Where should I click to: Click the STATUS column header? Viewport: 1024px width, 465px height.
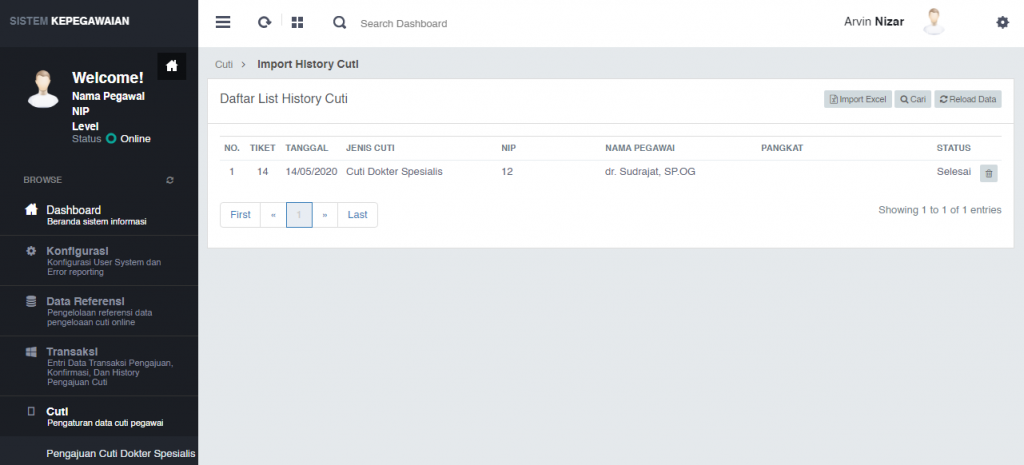pyautogui.click(x=953, y=148)
